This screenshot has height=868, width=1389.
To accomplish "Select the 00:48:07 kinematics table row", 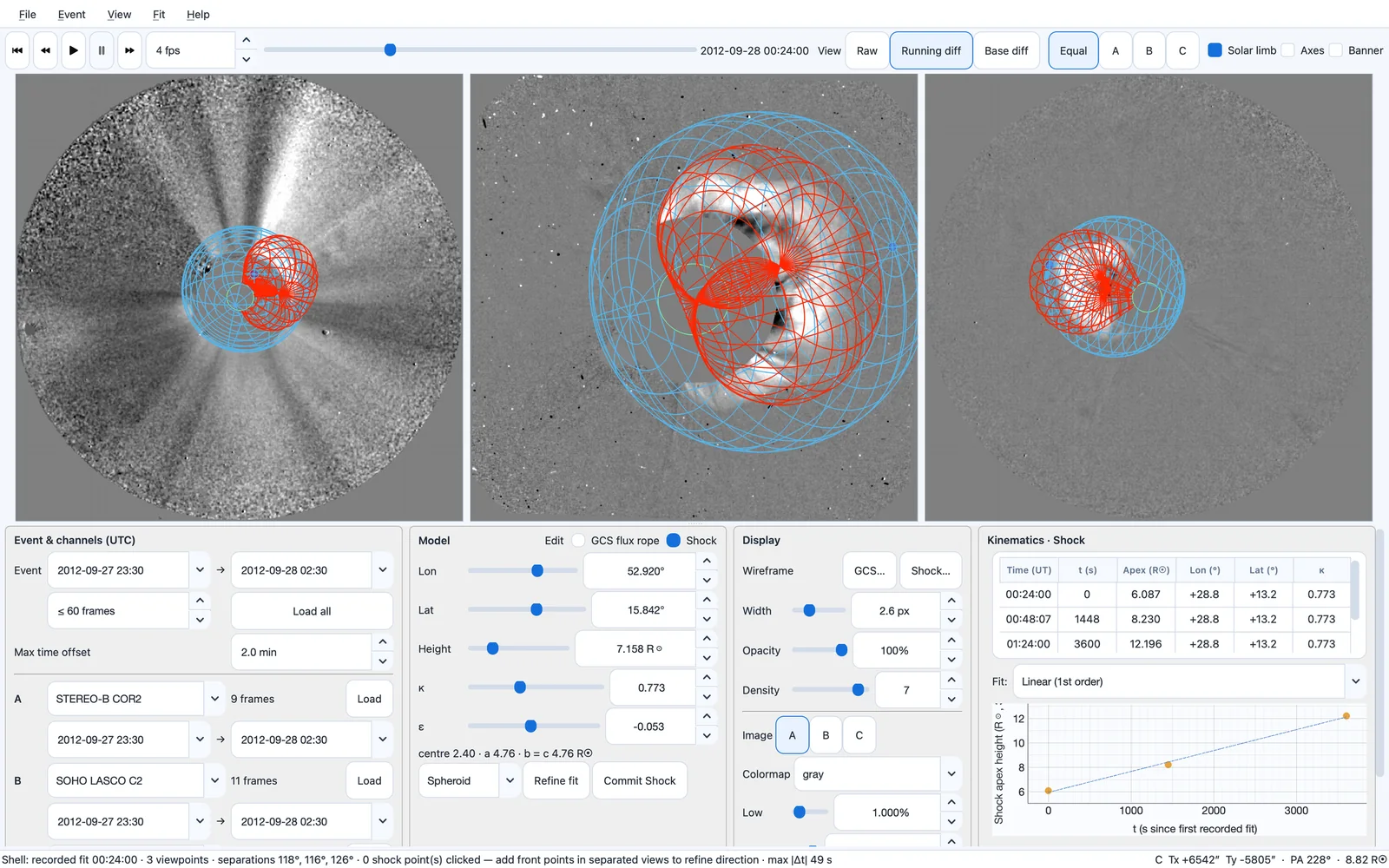I will point(1175,619).
